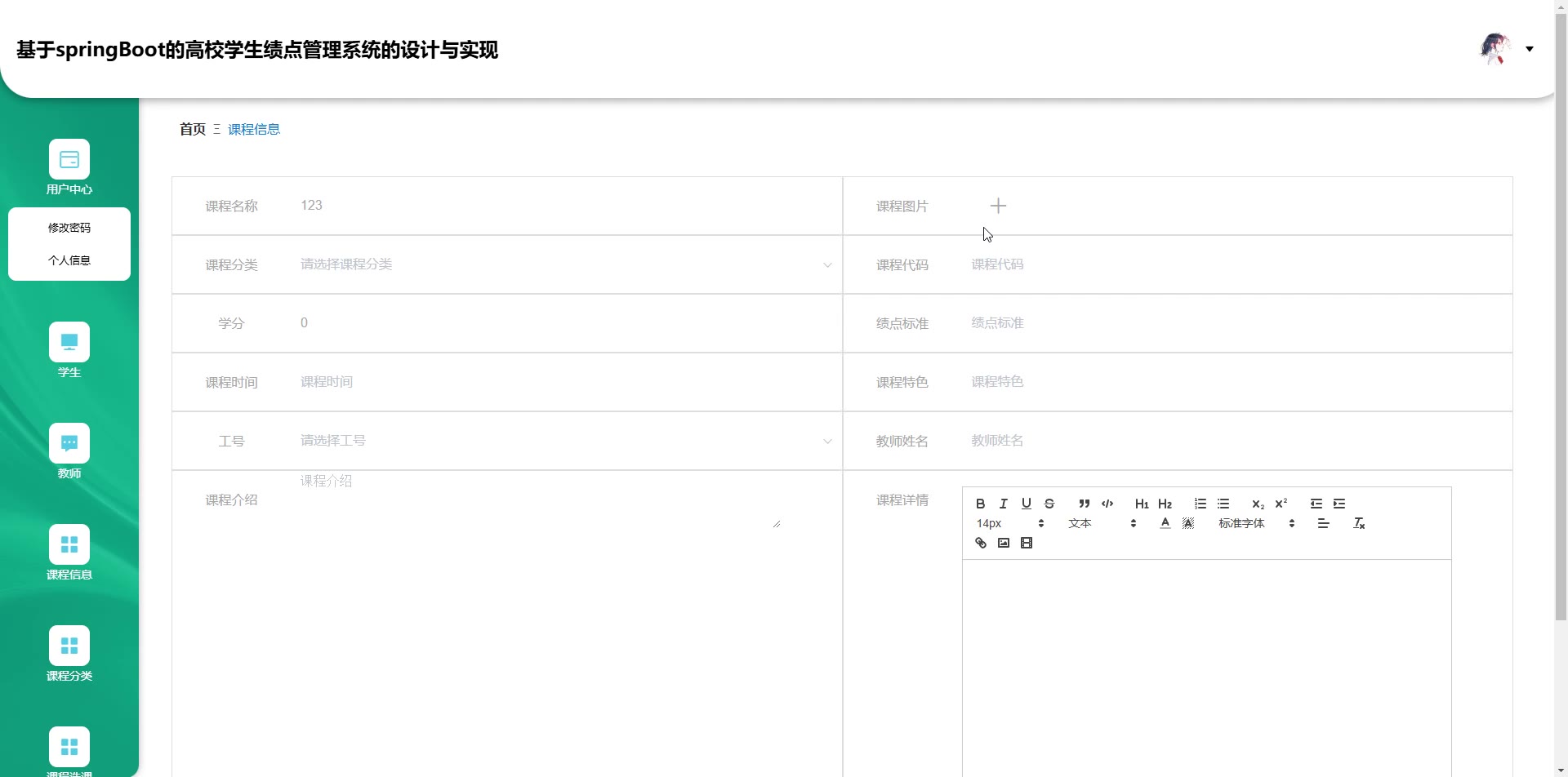Click the 课程详情 field label

[x=902, y=500]
